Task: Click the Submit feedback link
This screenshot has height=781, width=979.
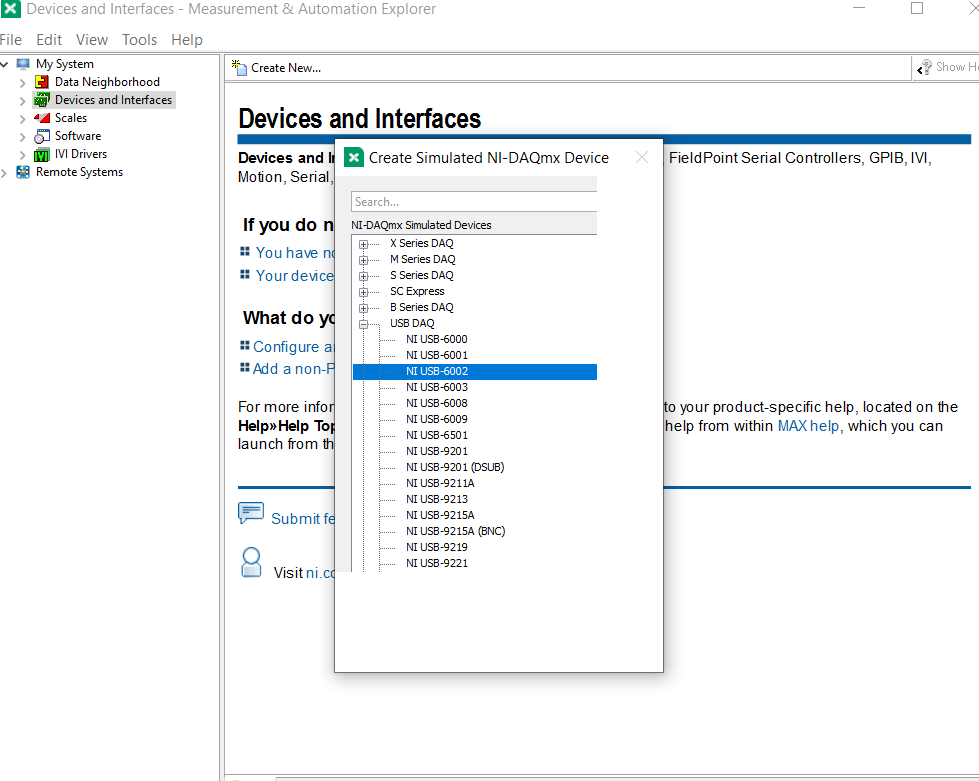Action: (303, 519)
